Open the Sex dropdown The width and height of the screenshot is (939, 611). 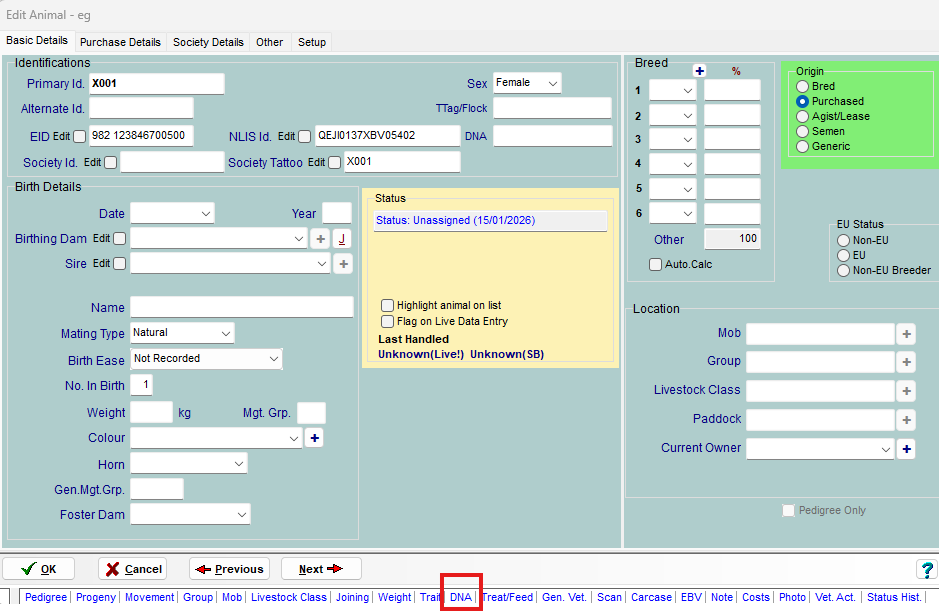coord(527,83)
